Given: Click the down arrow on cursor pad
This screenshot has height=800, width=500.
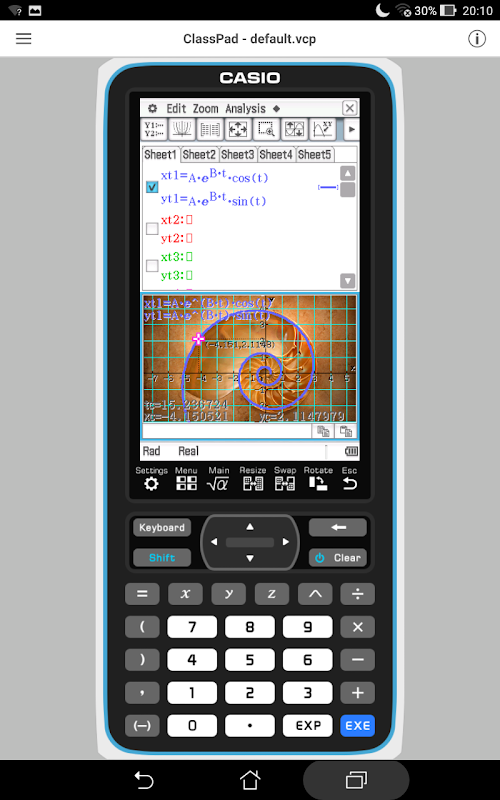Looking at the screenshot, I should coord(249,558).
